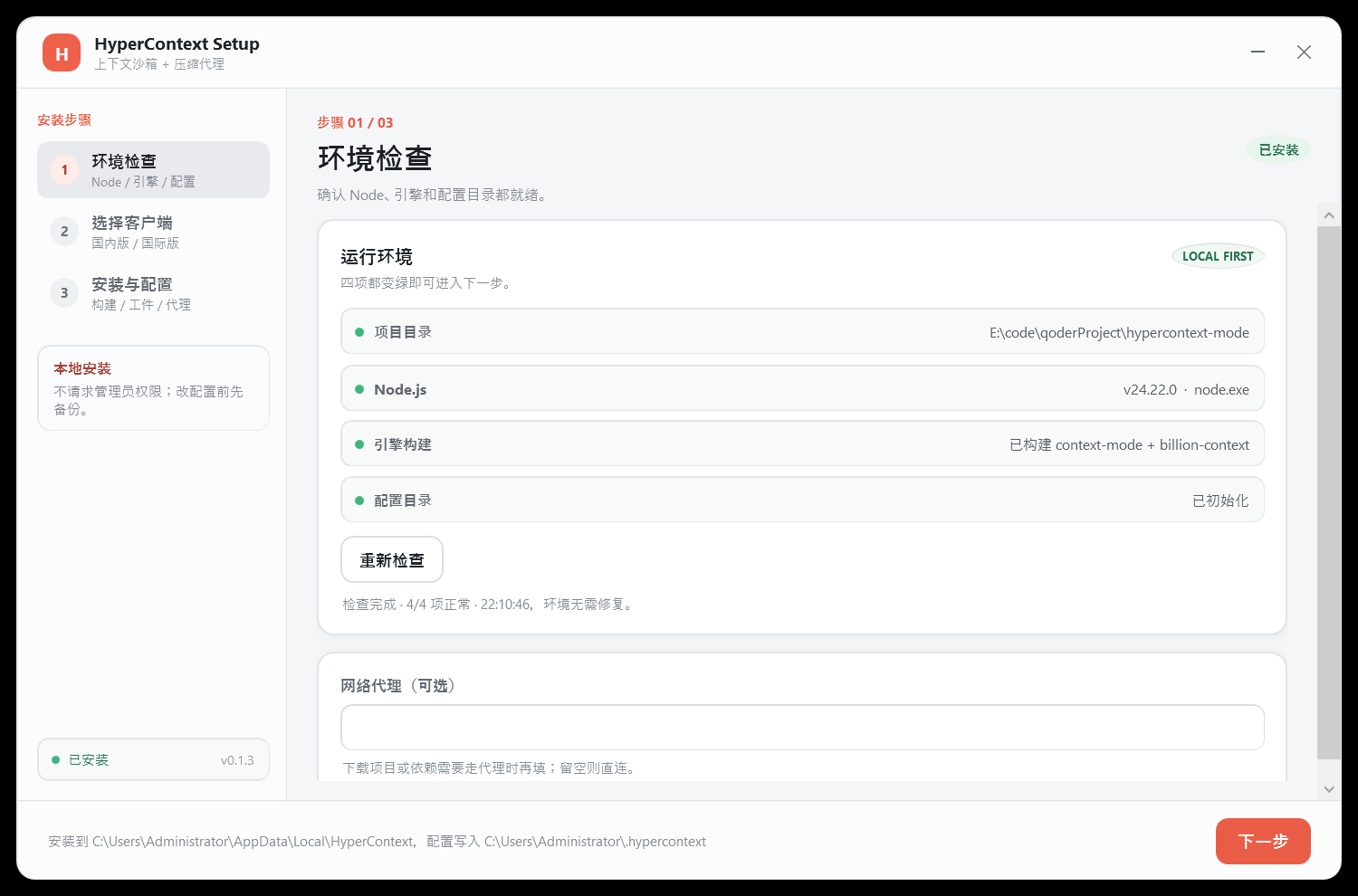Click the 本地安装 info card

153,388
